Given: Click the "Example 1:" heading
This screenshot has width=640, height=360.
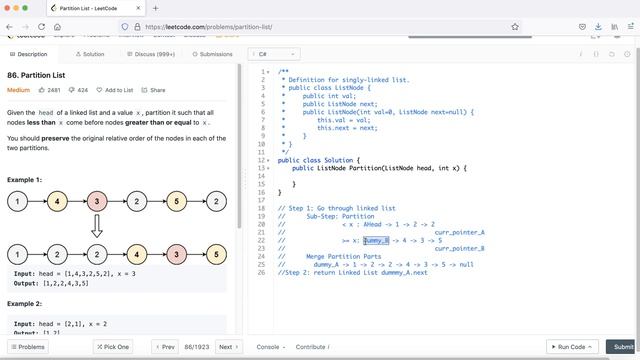Looking at the screenshot, I should pos(24,180).
